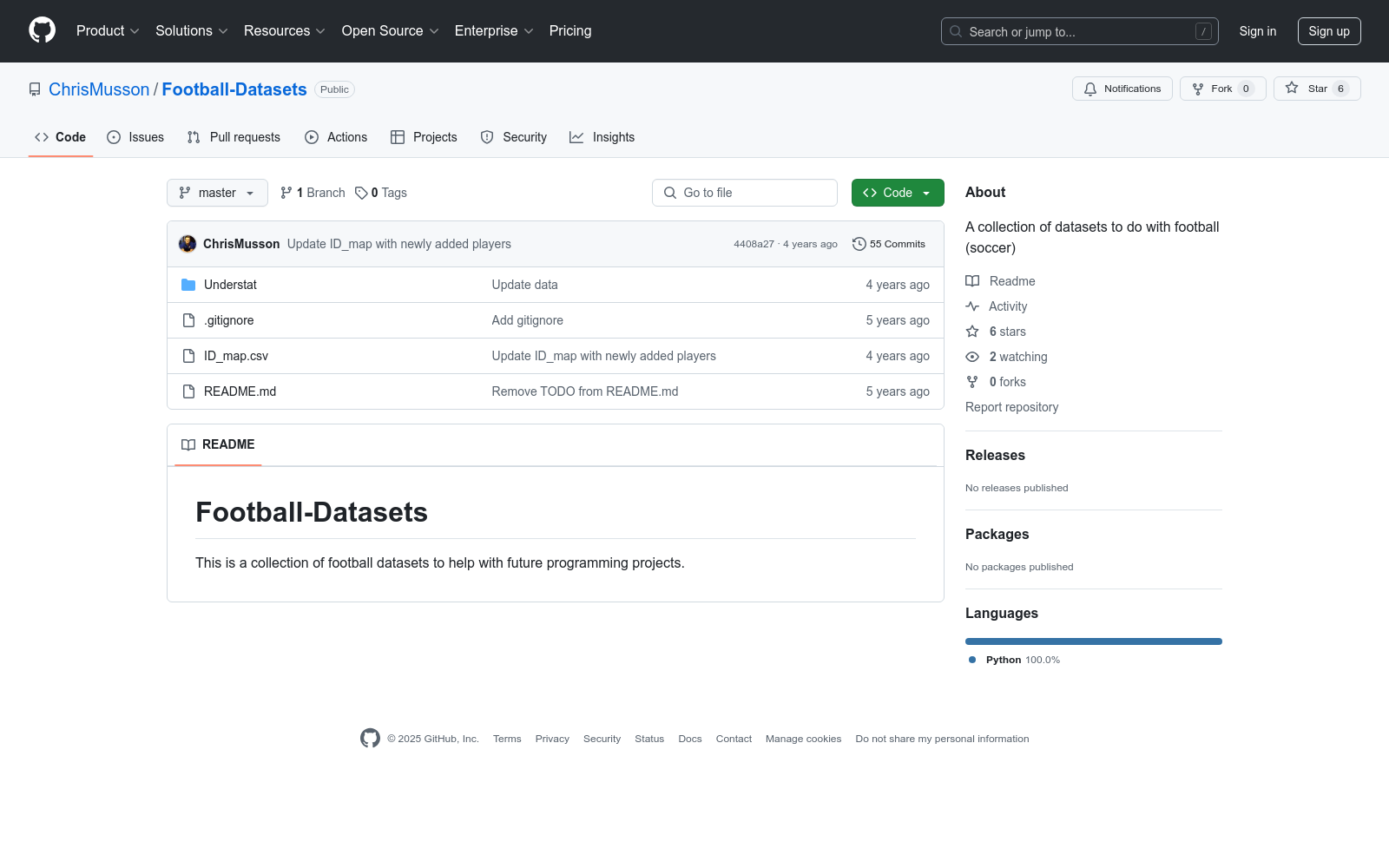The width and height of the screenshot is (1389, 868).
Task: Click the README book icon in file viewer
Action: click(x=188, y=444)
